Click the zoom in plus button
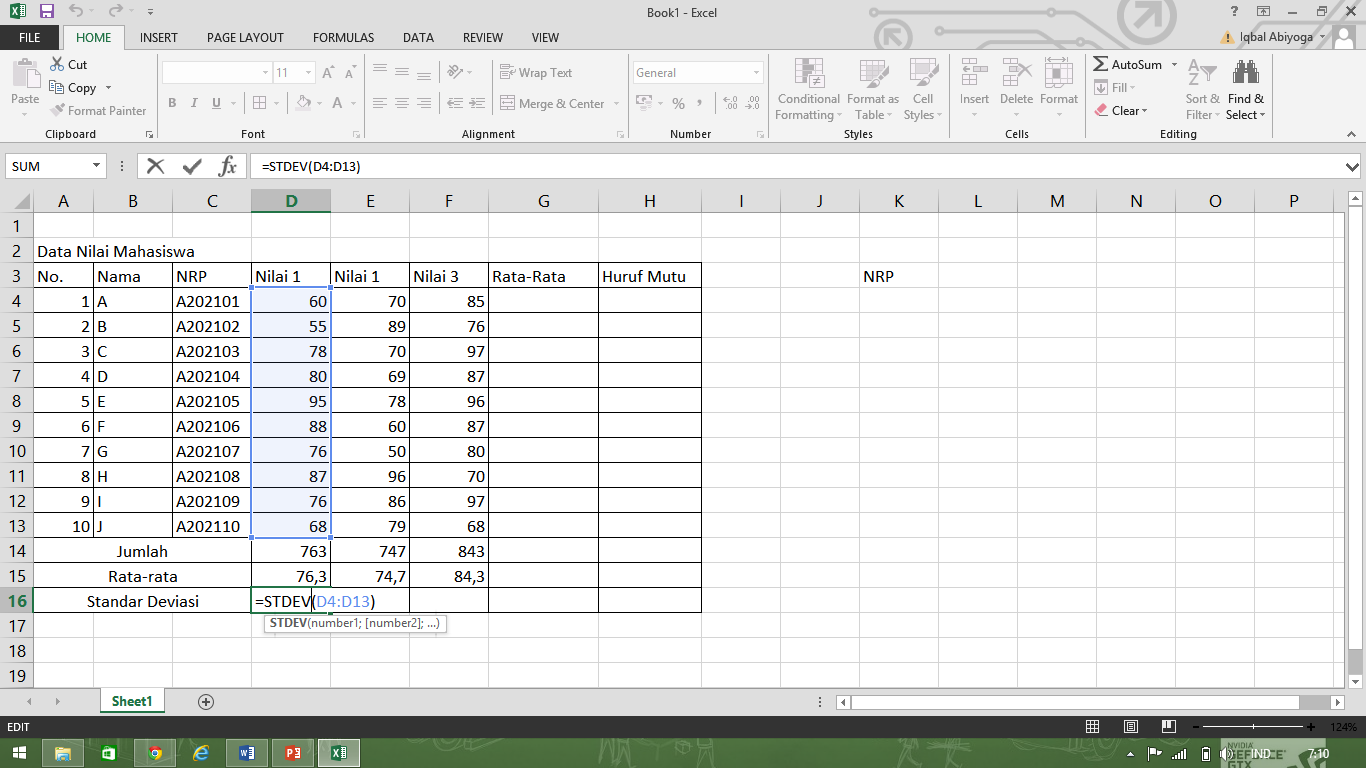The image size is (1366, 768). pos(1311,727)
